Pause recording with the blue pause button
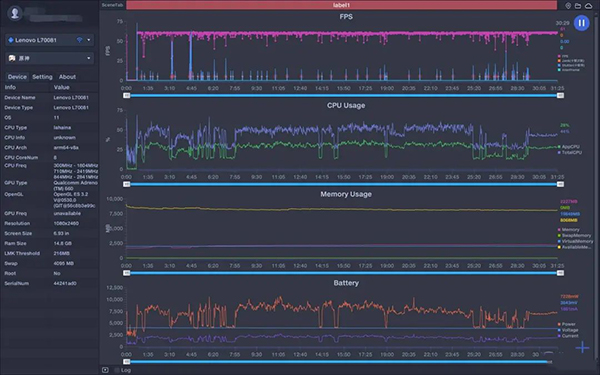Screen dimensions: 600x375 click(x=581, y=23)
